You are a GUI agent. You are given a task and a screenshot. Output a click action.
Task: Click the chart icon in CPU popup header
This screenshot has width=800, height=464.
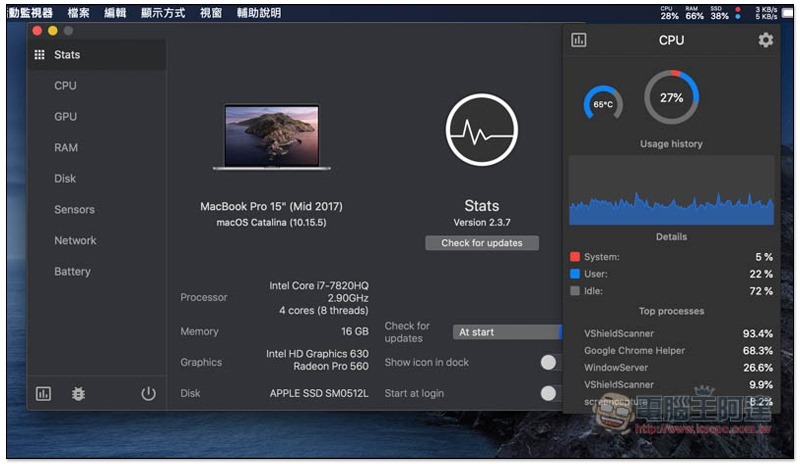(x=579, y=40)
